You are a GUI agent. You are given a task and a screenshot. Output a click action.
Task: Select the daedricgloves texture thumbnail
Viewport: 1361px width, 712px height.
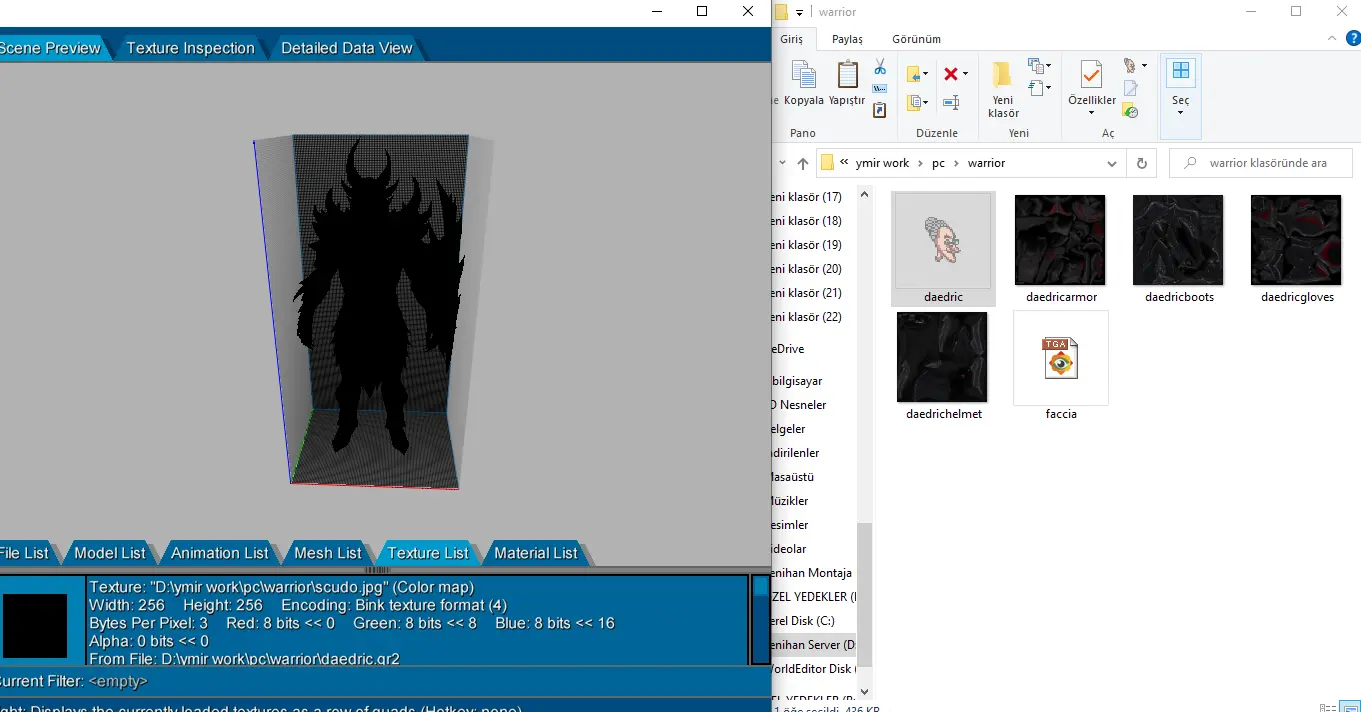(1296, 240)
